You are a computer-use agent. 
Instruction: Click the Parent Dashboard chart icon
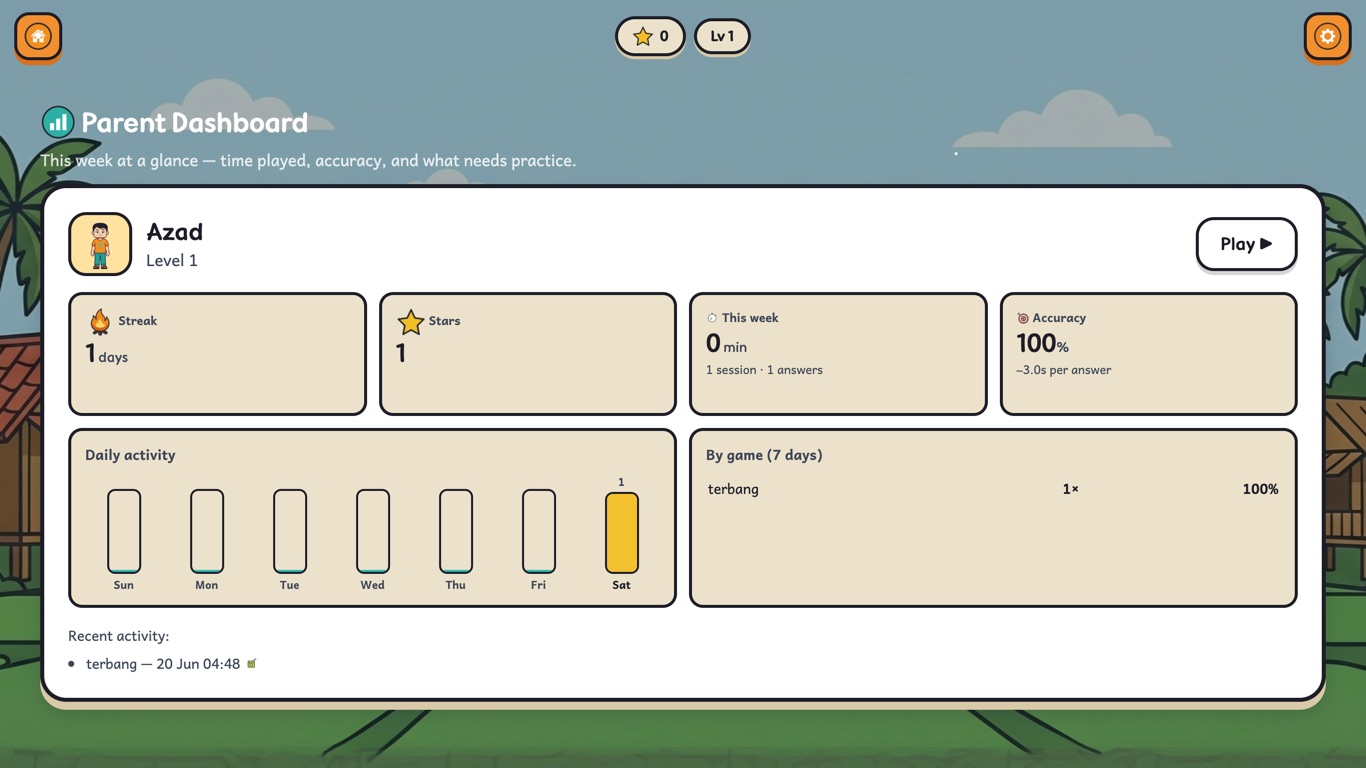pyautogui.click(x=58, y=122)
